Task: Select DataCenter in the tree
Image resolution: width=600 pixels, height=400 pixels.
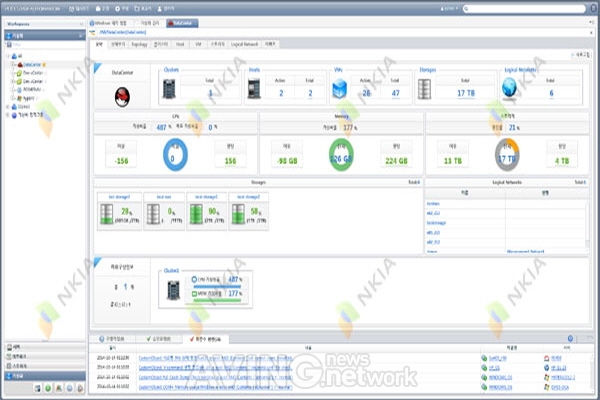Action: coord(32,65)
